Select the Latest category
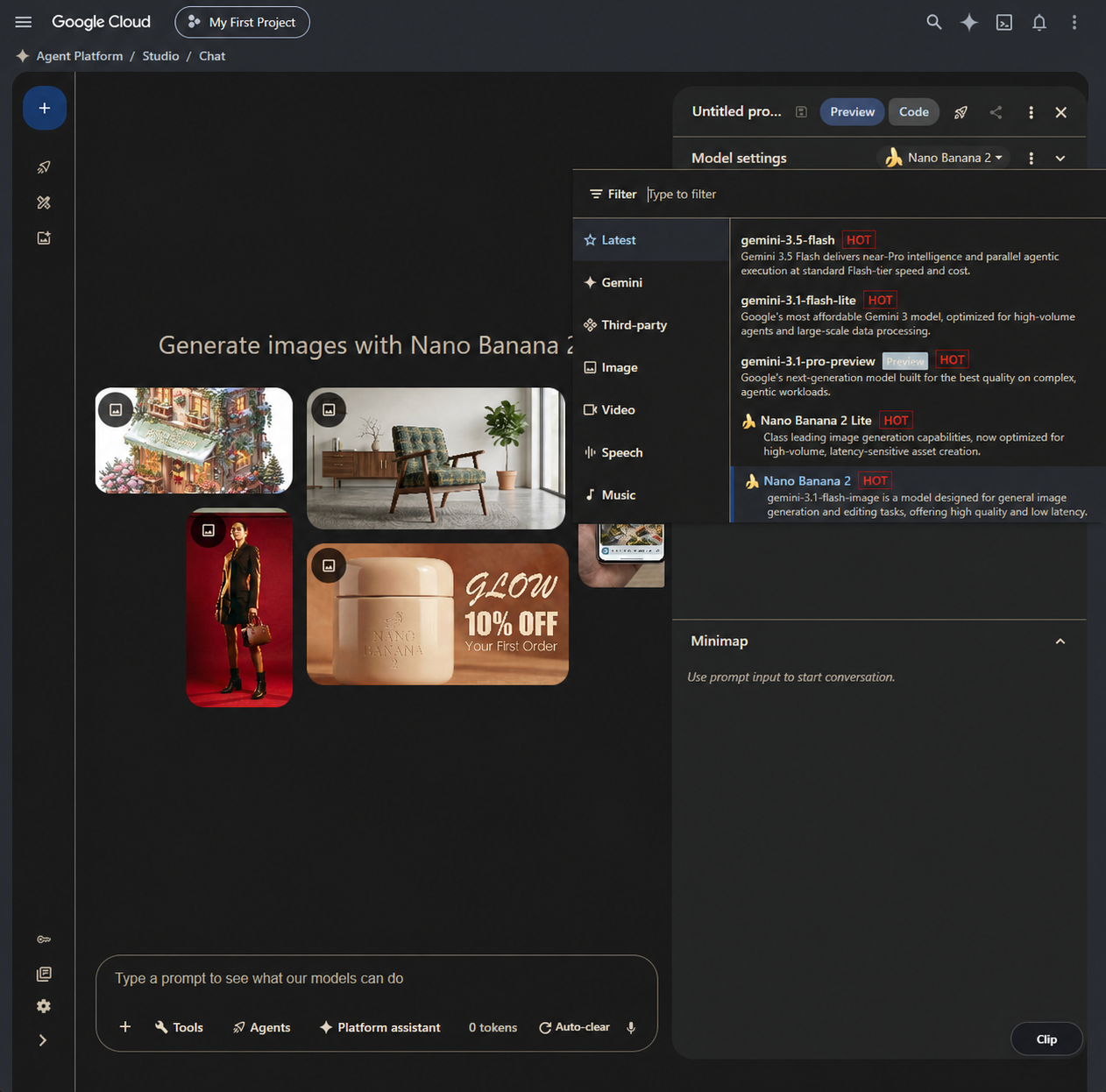Viewport: 1106px width, 1092px height. 651,240
